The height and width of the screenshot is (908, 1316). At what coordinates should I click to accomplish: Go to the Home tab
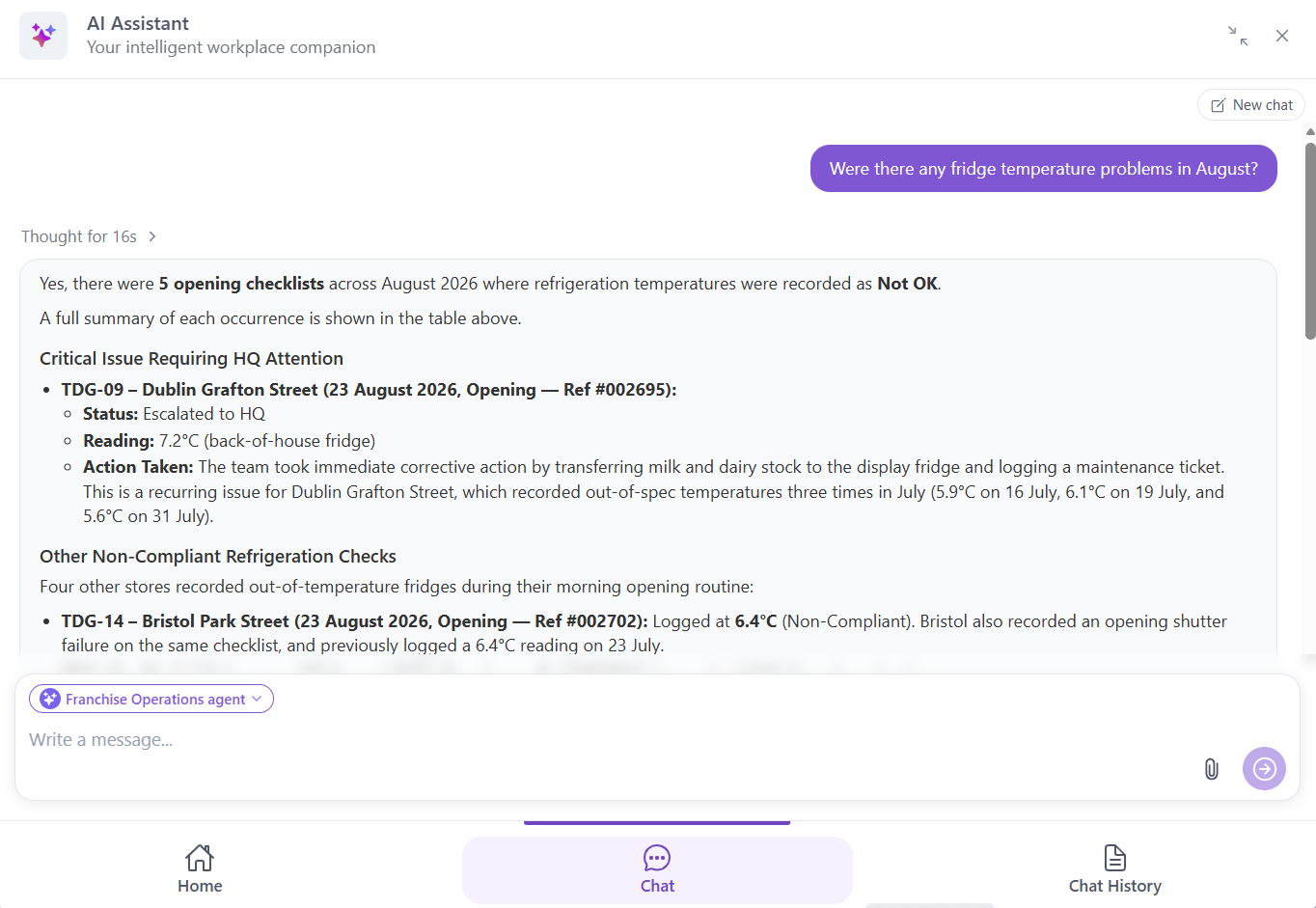pos(200,869)
